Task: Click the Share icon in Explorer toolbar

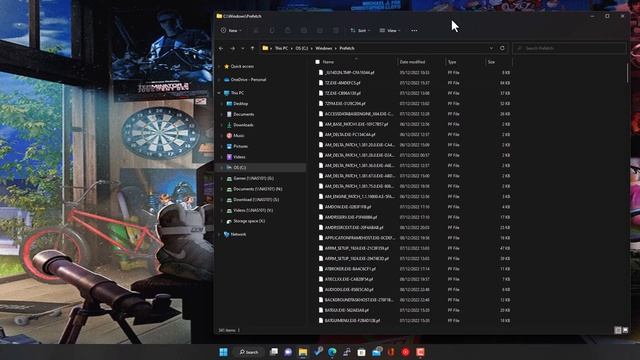Action: 320,31
